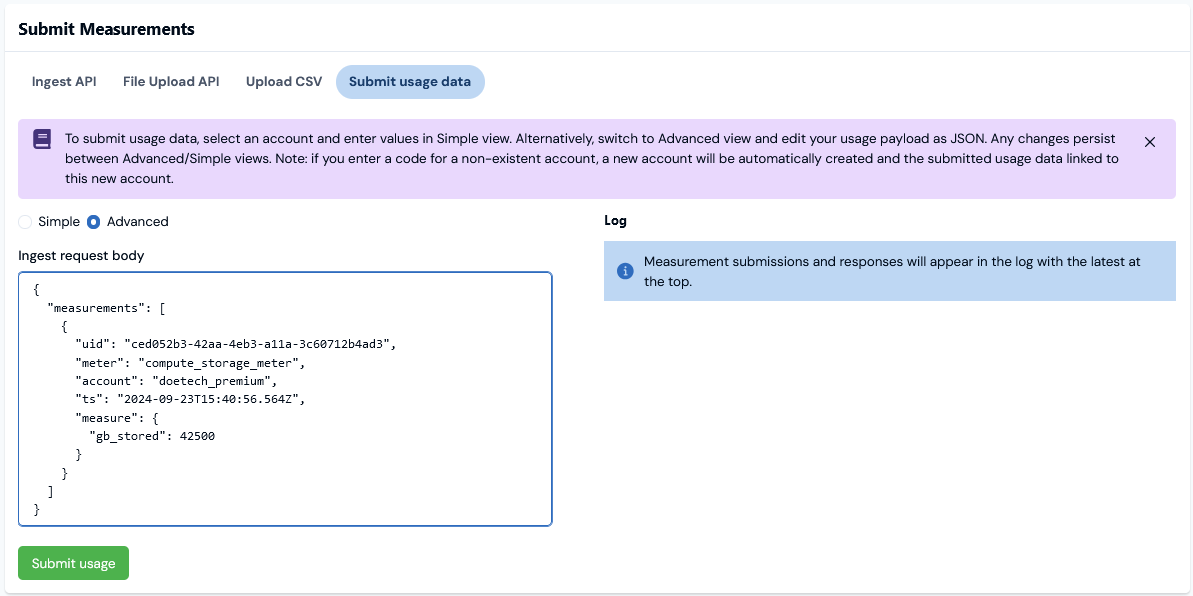Dismiss the purple info banner with X
The height and width of the screenshot is (596, 1193).
pos(1150,142)
